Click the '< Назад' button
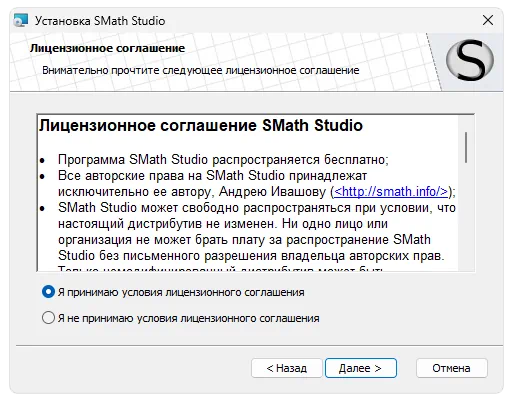This screenshot has height=400, width=512. (287, 368)
